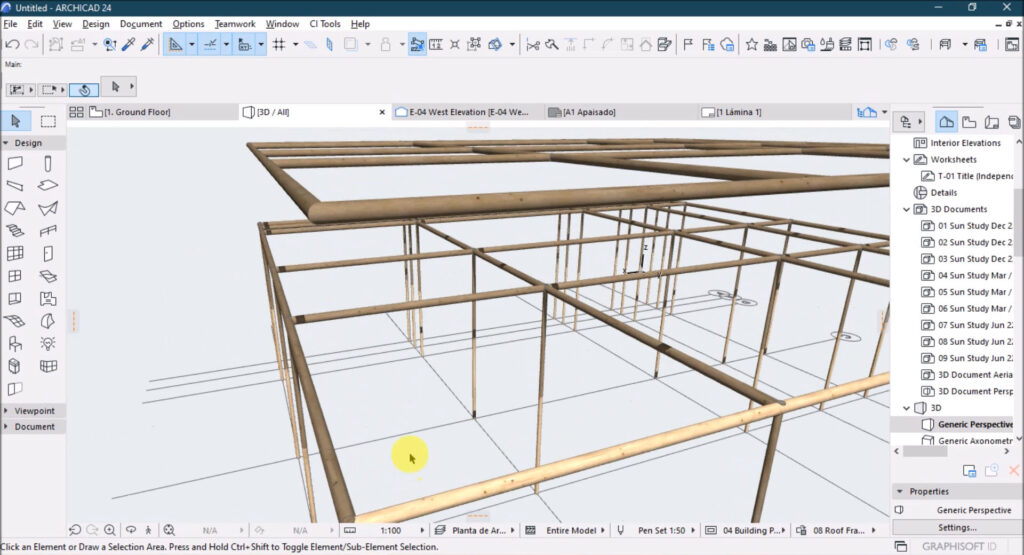Collapse the 3D Documents tree node
This screenshot has width=1024, height=555.
click(x=906, y=210)
